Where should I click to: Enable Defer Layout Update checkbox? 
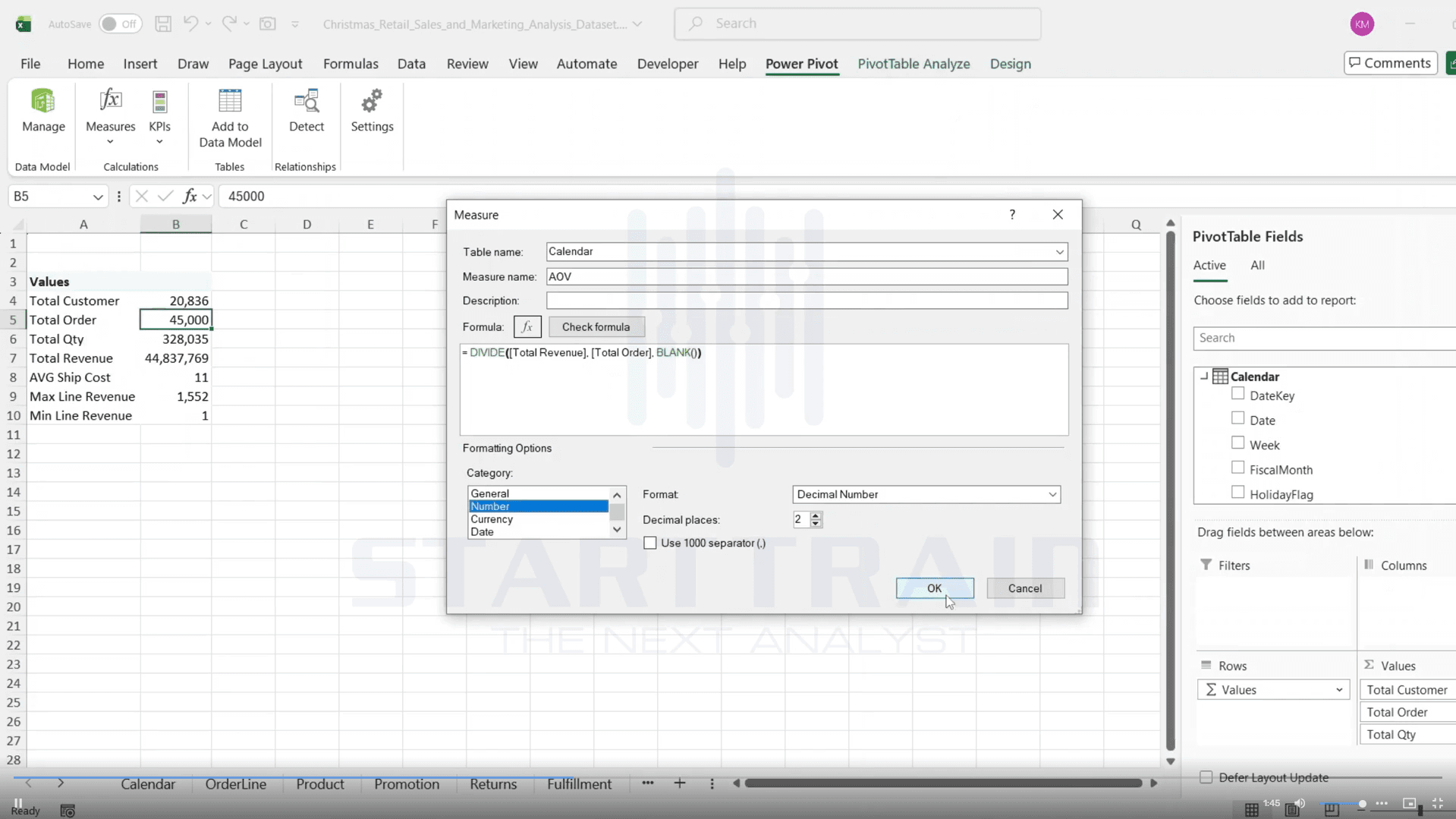click(1206, 777)
